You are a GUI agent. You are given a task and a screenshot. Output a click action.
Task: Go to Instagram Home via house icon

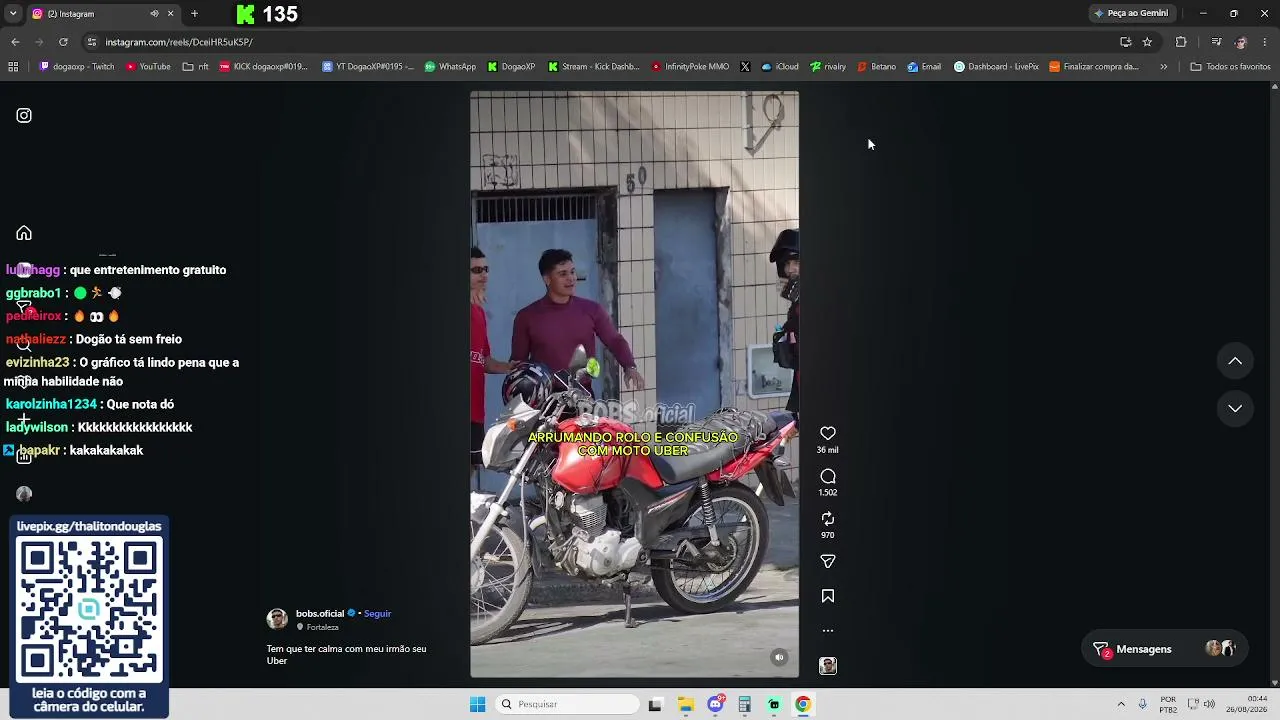[x=24, y=233]
